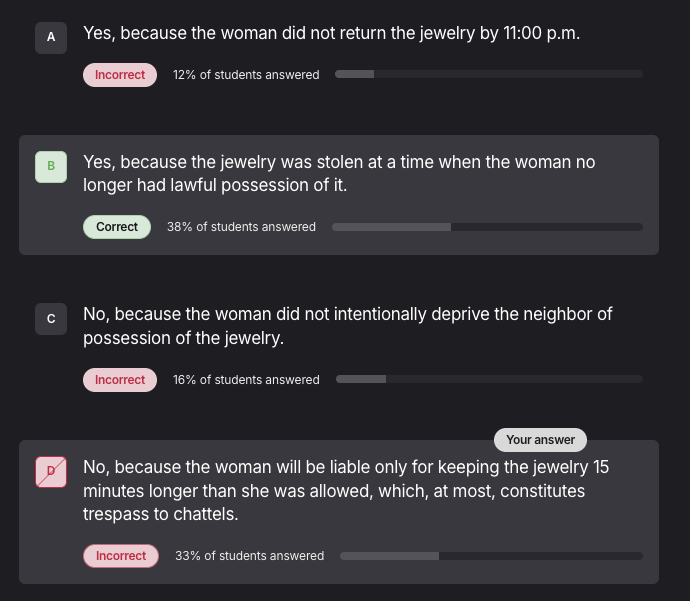
Task: Click the 16% answer distribution bar
Action: (x=489, y=380)
